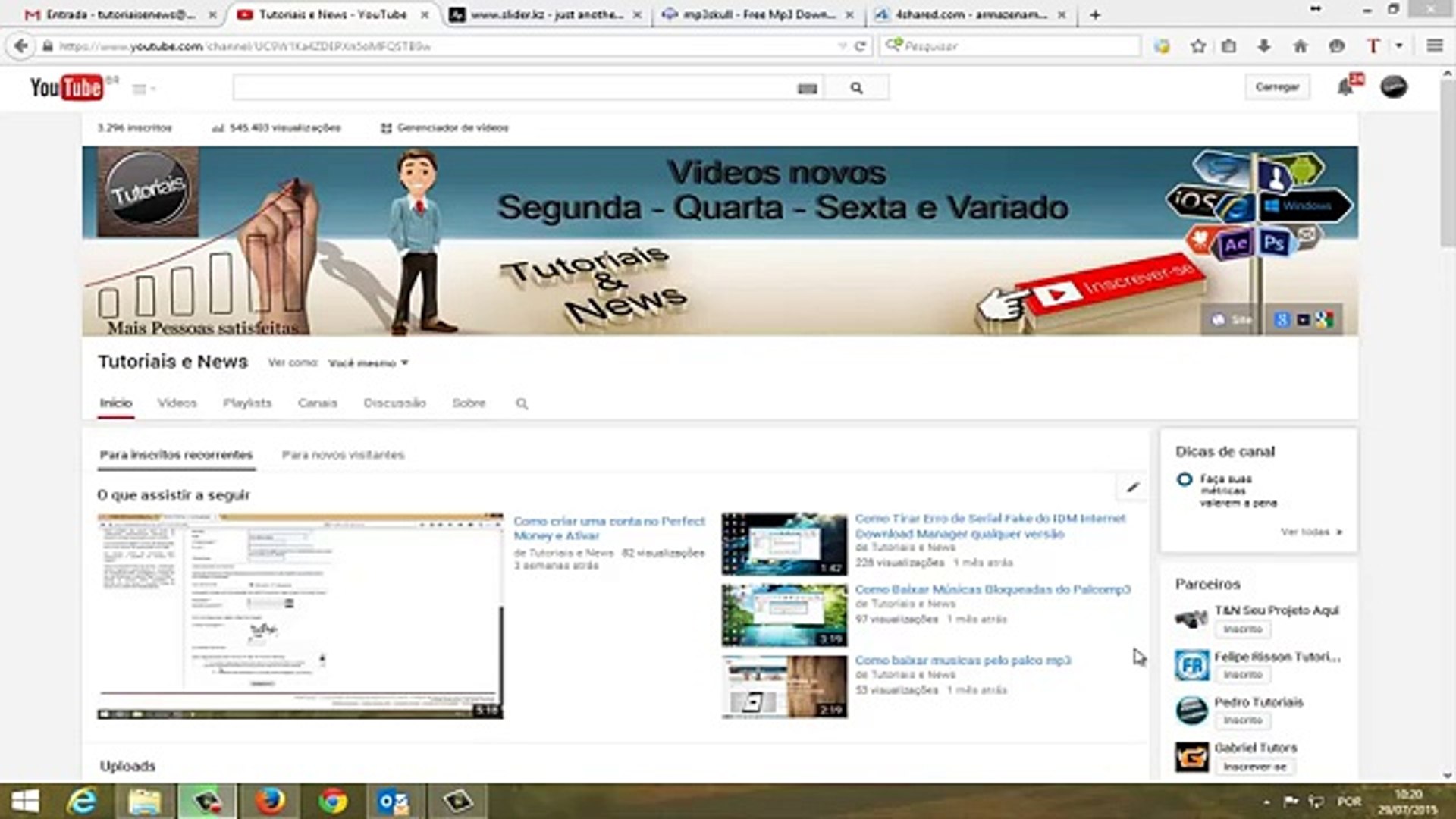
Task: Open Como baixar musicas pelo palco mp3 link
Action: [x=963, y=660]
